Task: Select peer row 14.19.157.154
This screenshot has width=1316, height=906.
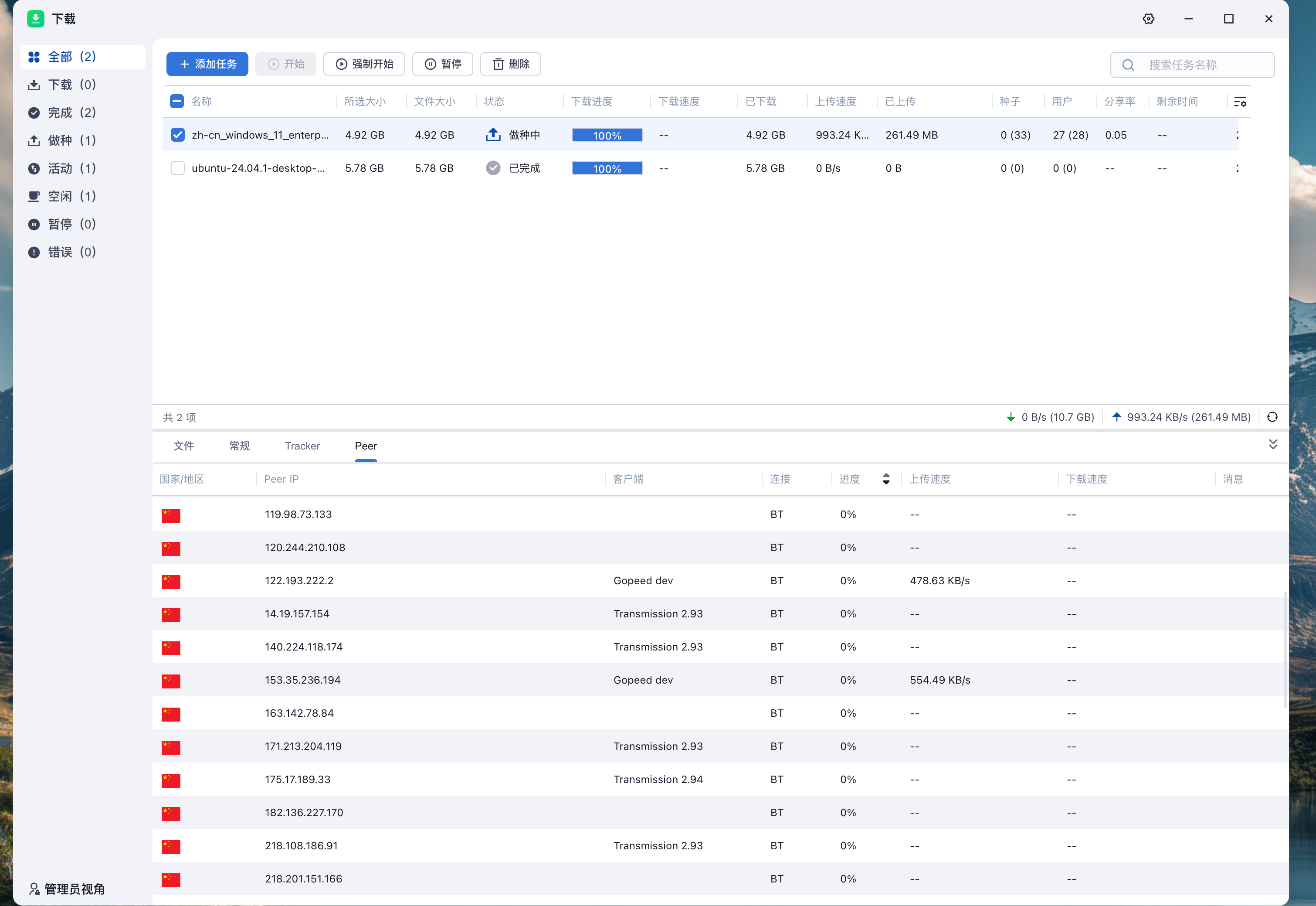Action: point(720,613)
